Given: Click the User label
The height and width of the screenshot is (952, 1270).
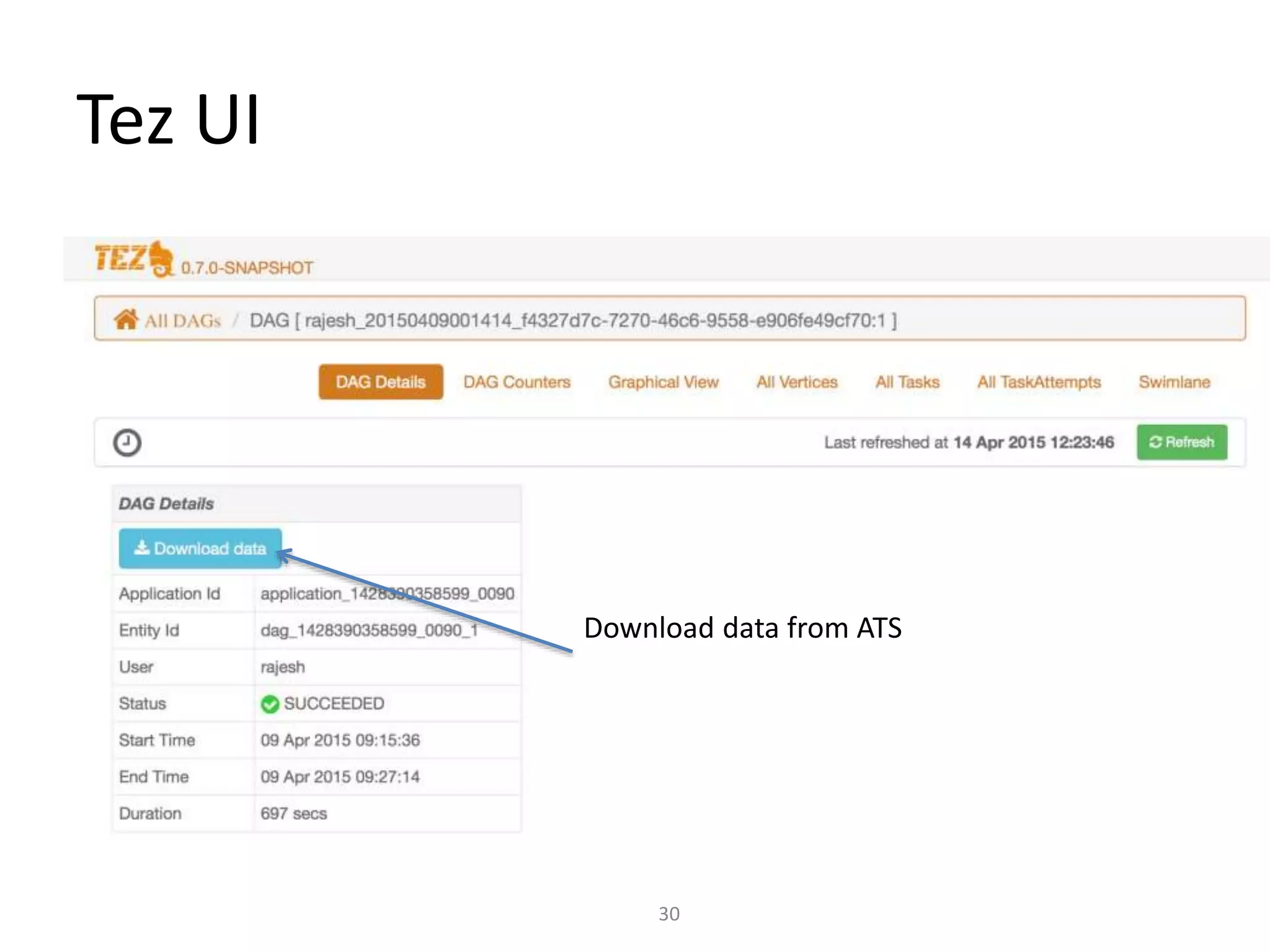Looking at the screenshot, I should pos(136,667).
